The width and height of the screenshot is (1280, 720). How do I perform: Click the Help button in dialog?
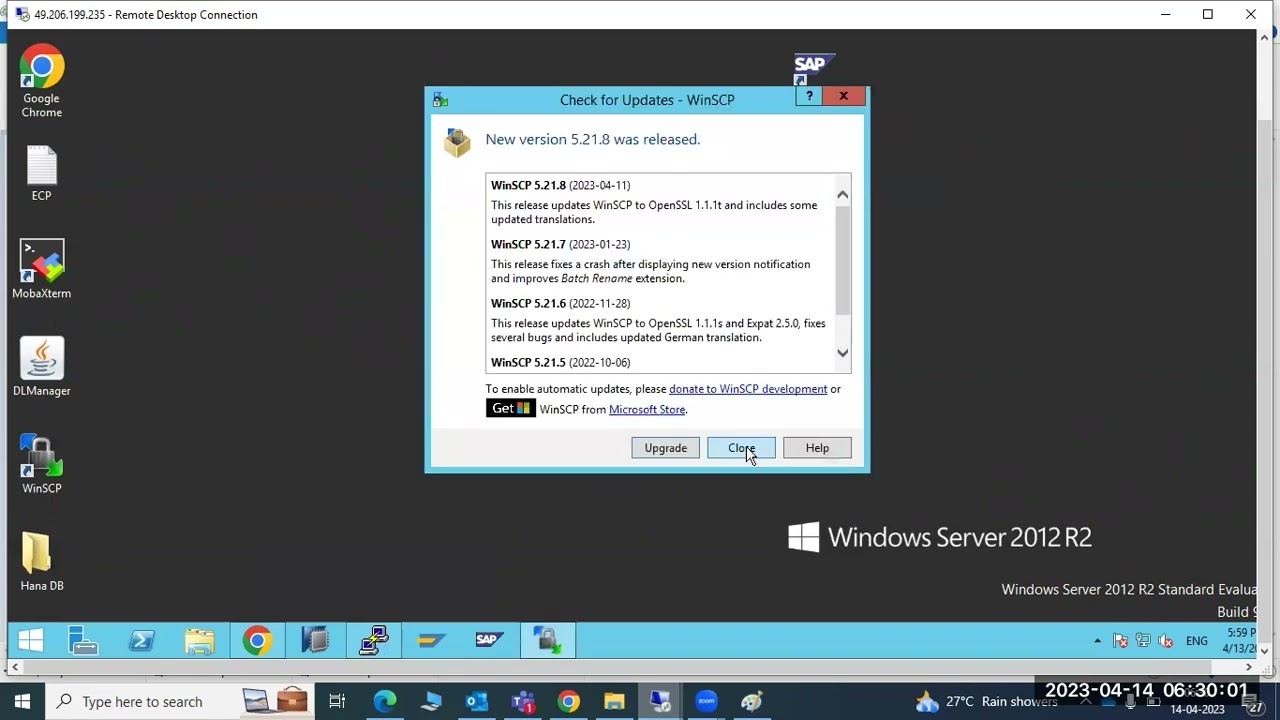point(817,448)
